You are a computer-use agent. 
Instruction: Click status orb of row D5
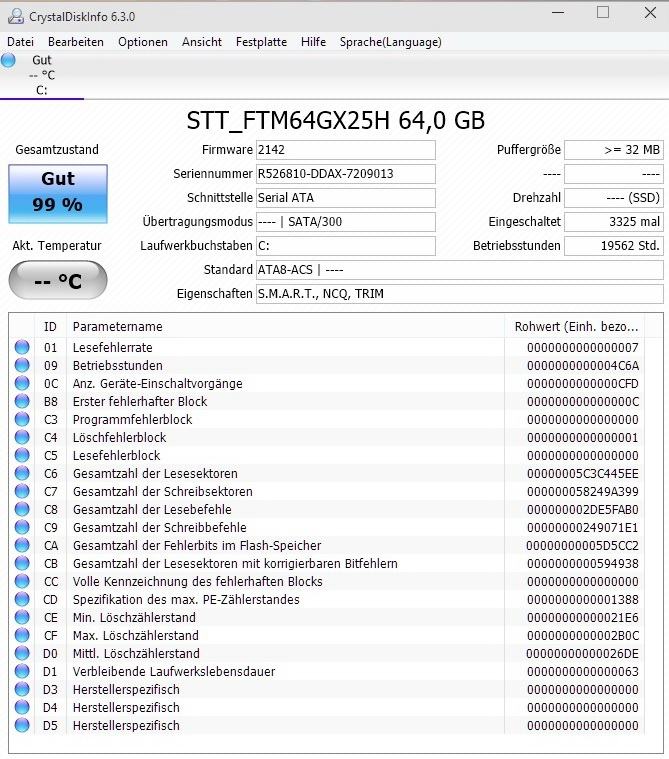pyautogui.click(x=22, y=725)
